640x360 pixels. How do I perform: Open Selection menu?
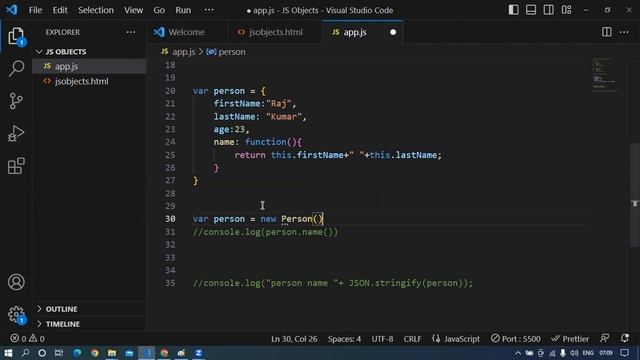96,10
